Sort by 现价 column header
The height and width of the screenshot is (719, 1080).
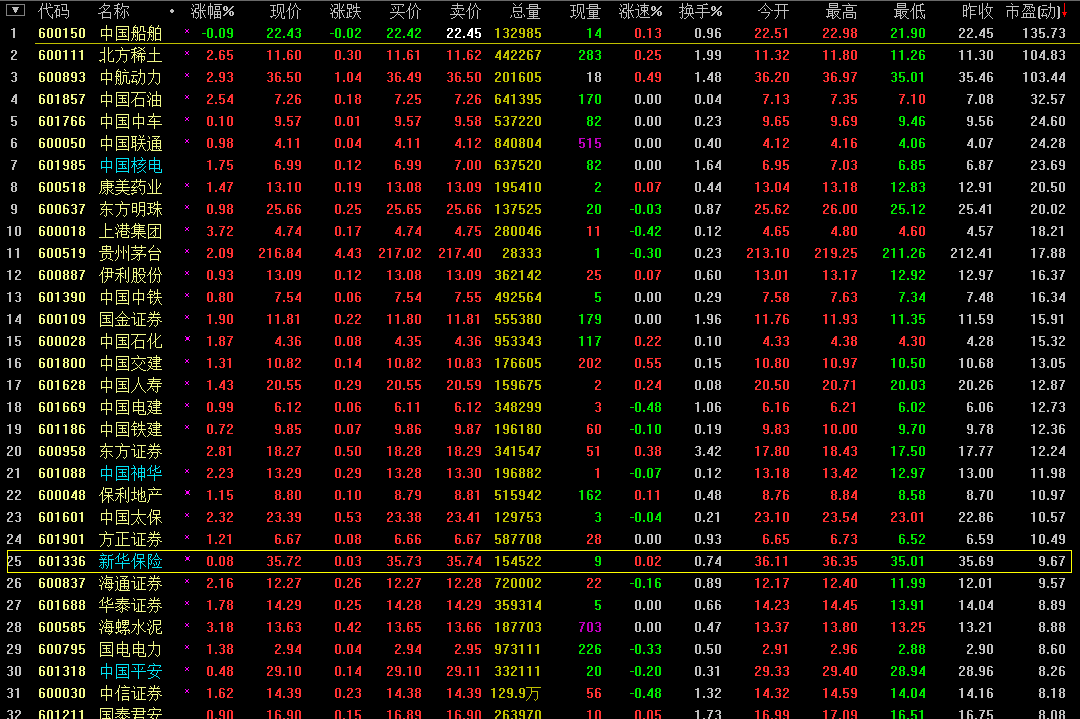click(285, 11)
